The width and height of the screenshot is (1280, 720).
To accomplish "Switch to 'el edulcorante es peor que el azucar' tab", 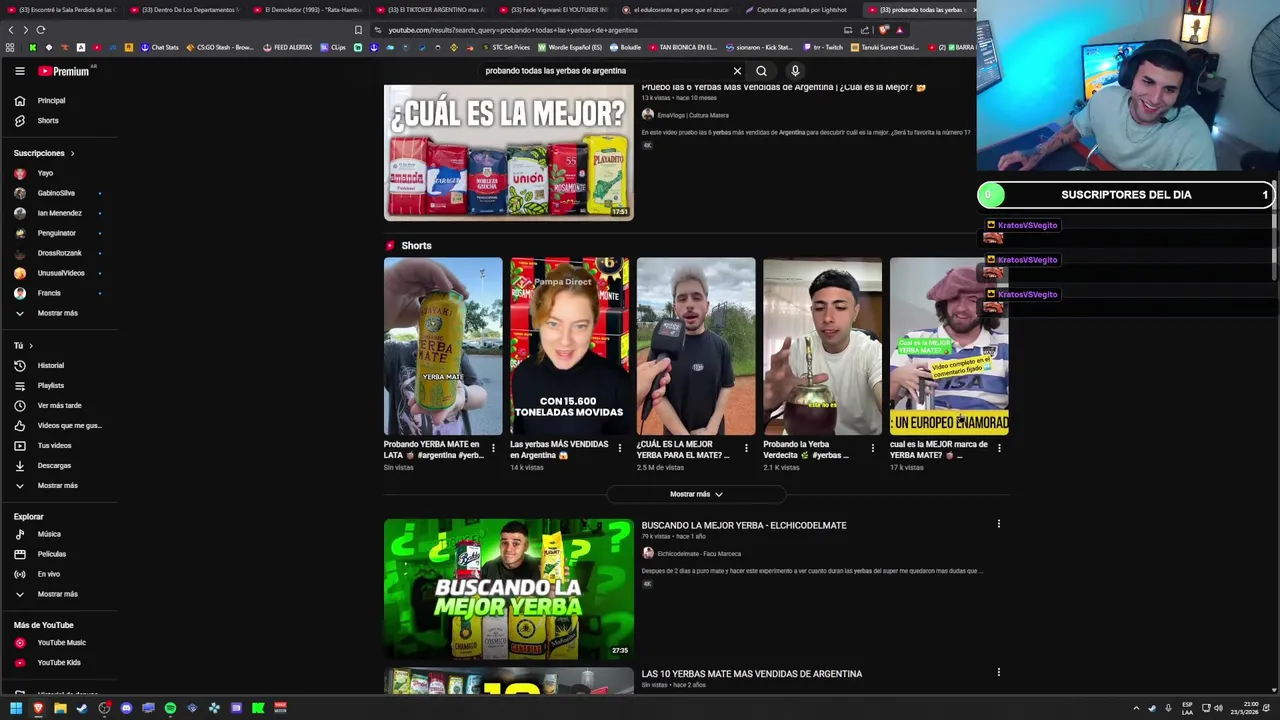I will [x=677, y=10].
